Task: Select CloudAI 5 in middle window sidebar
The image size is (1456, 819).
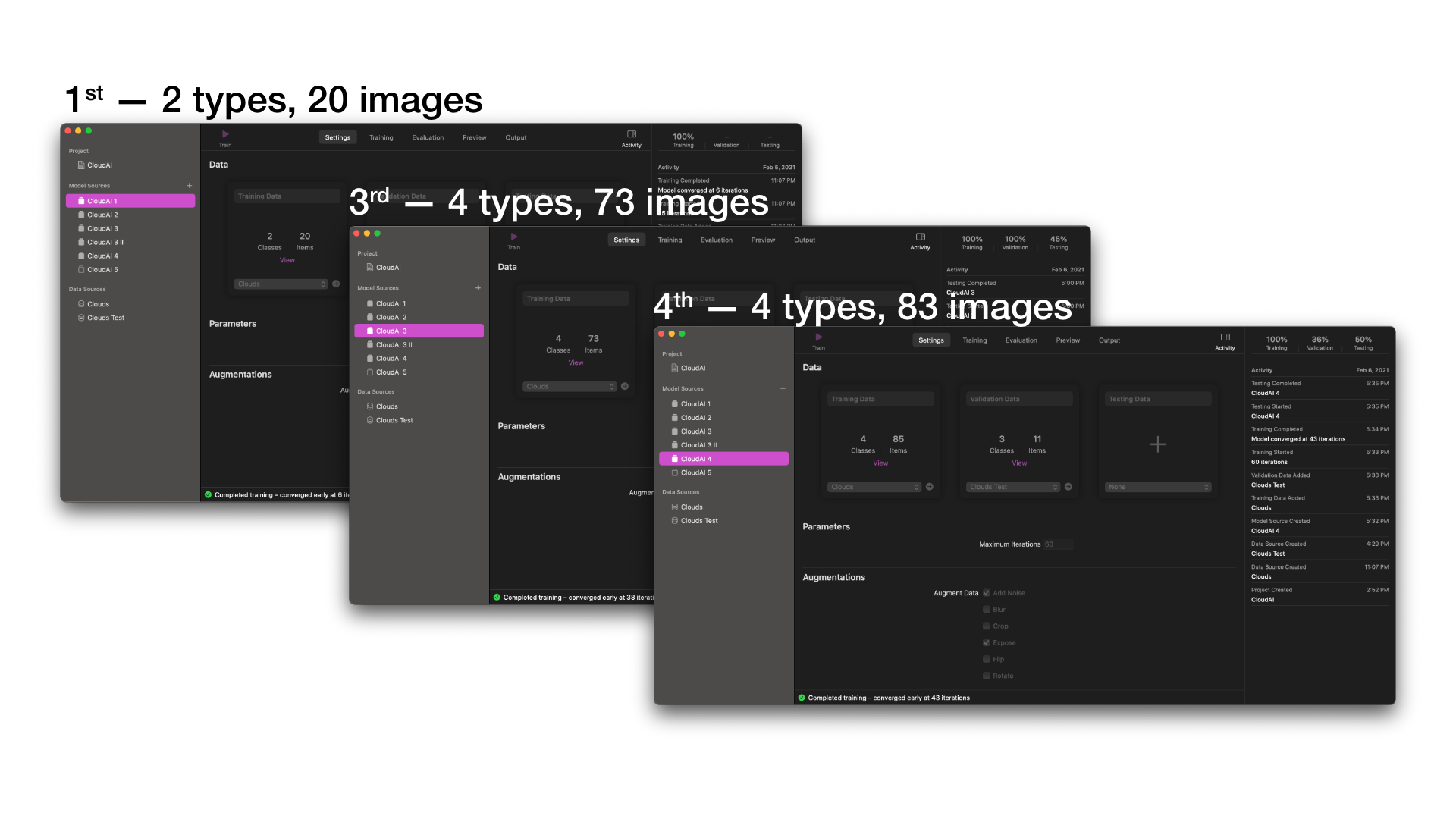Action: click(419, 372)
